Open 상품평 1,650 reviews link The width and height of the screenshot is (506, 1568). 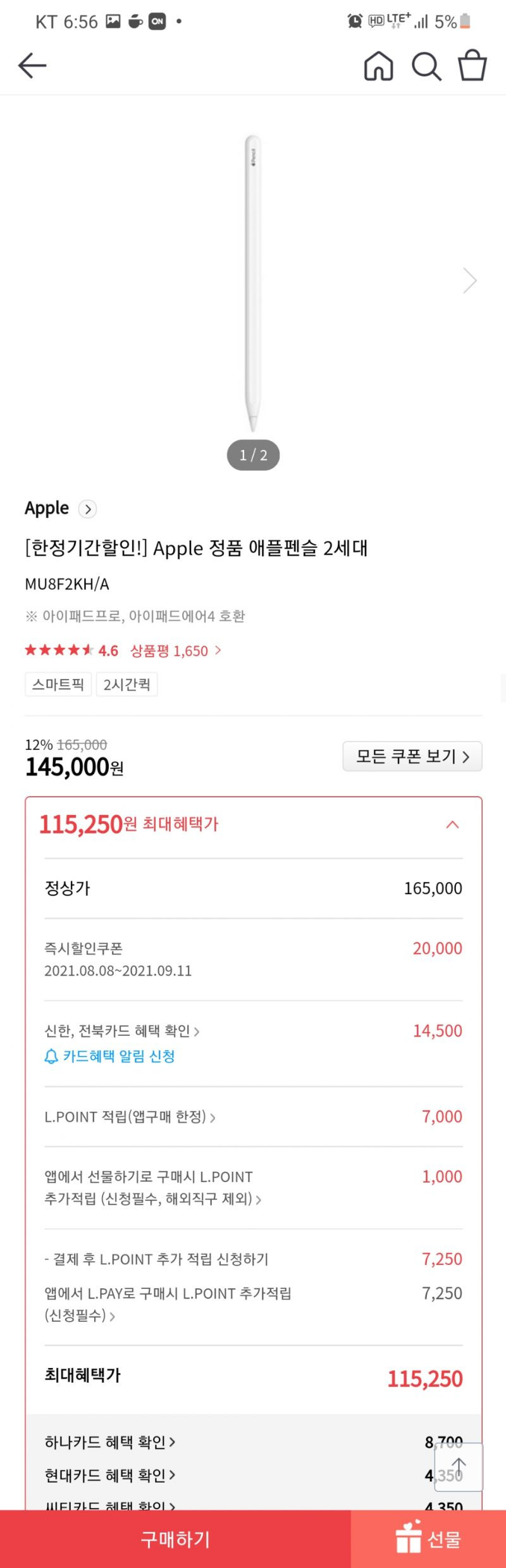(176, 650)
